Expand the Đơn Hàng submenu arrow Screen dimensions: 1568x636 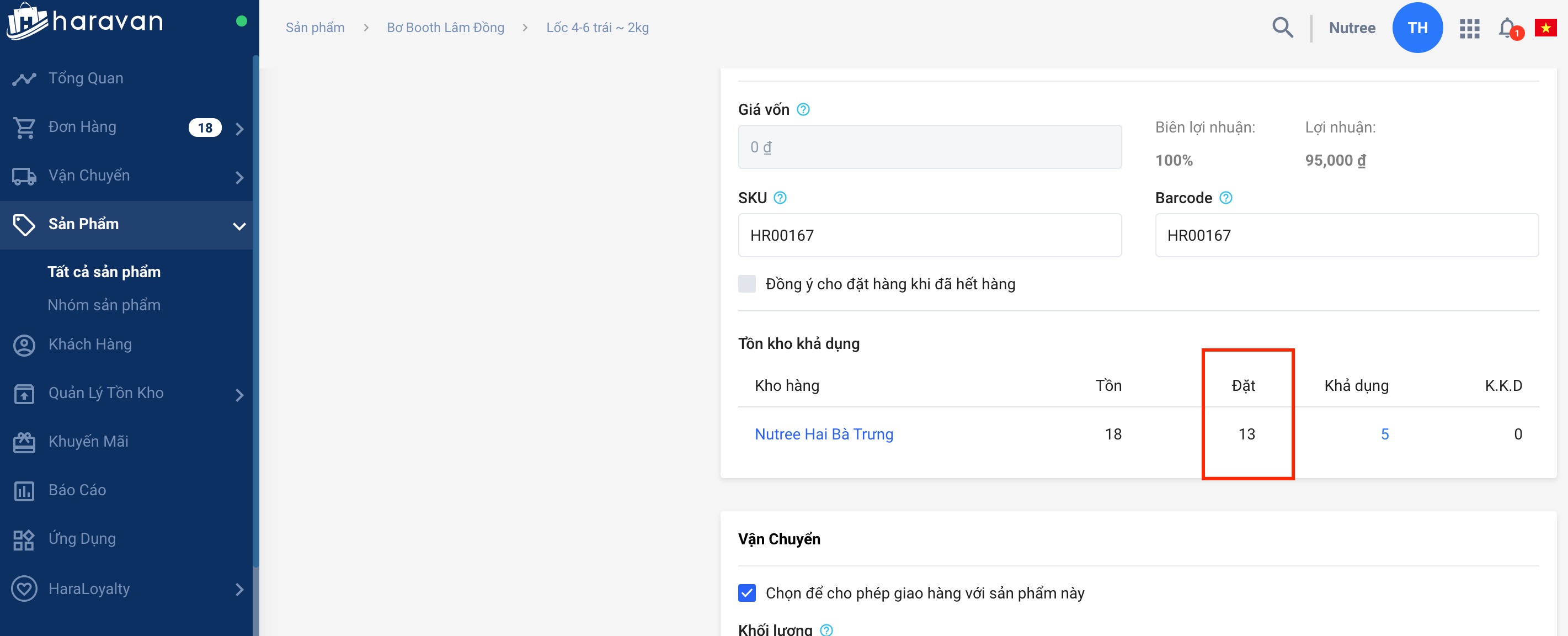(x=239, y=129)
